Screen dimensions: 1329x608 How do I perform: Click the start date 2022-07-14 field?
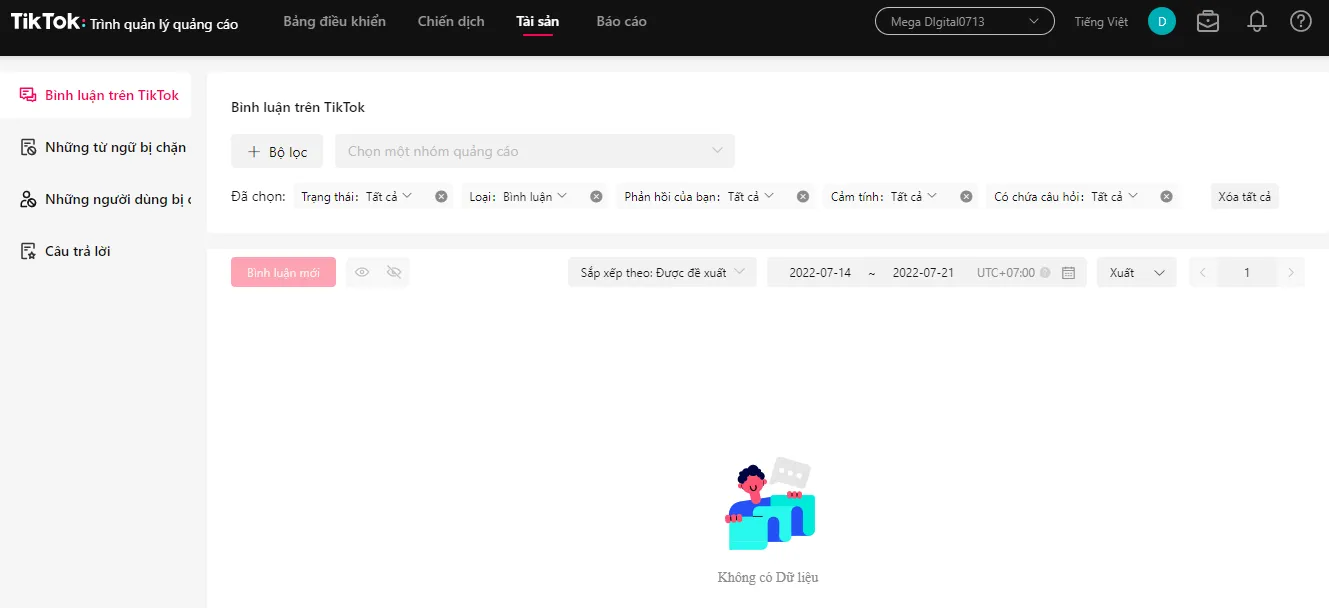pos(820,273)
